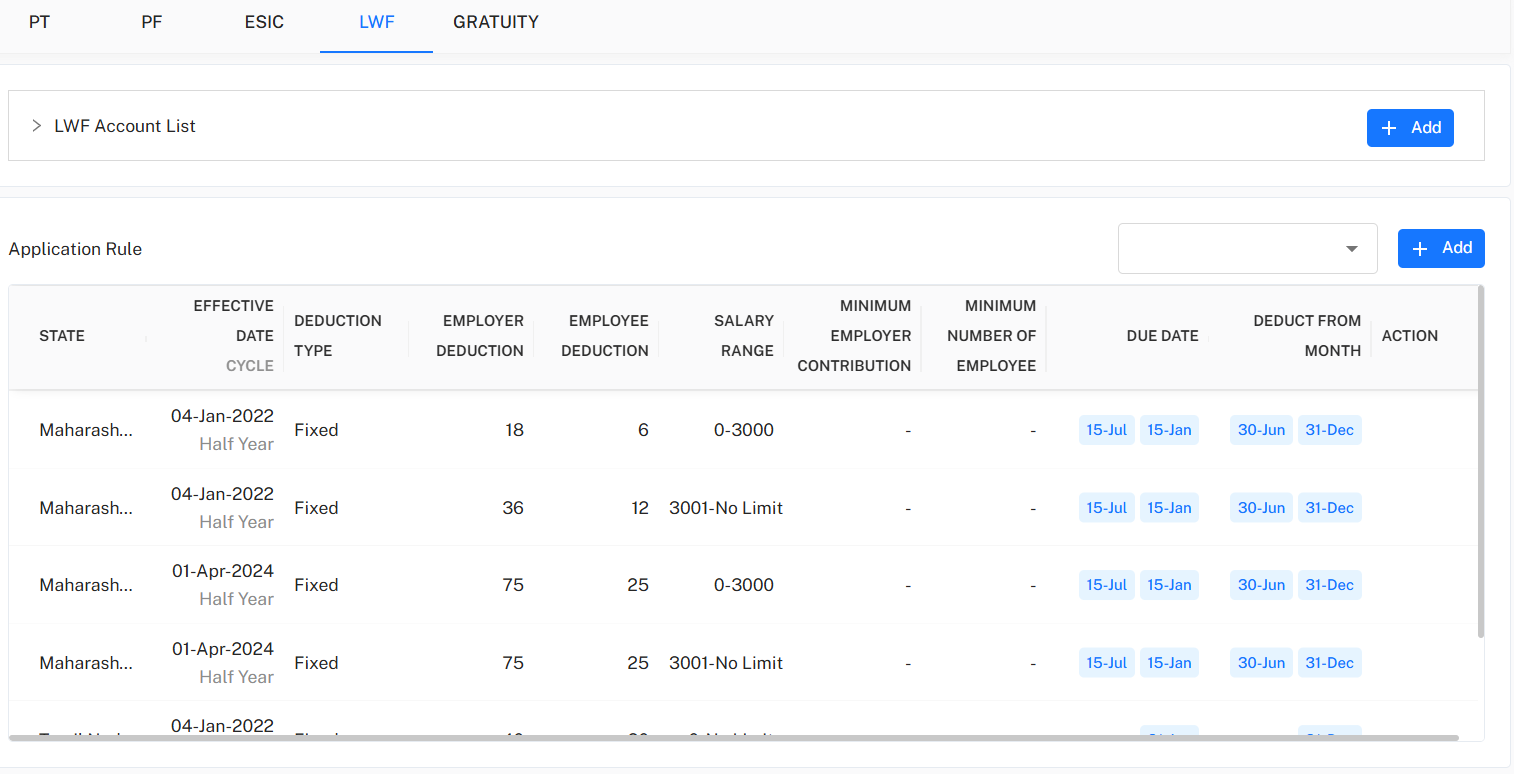Switch to the PT tab
Viewport: 1514px width, 774px height.
tap(39, 22)
